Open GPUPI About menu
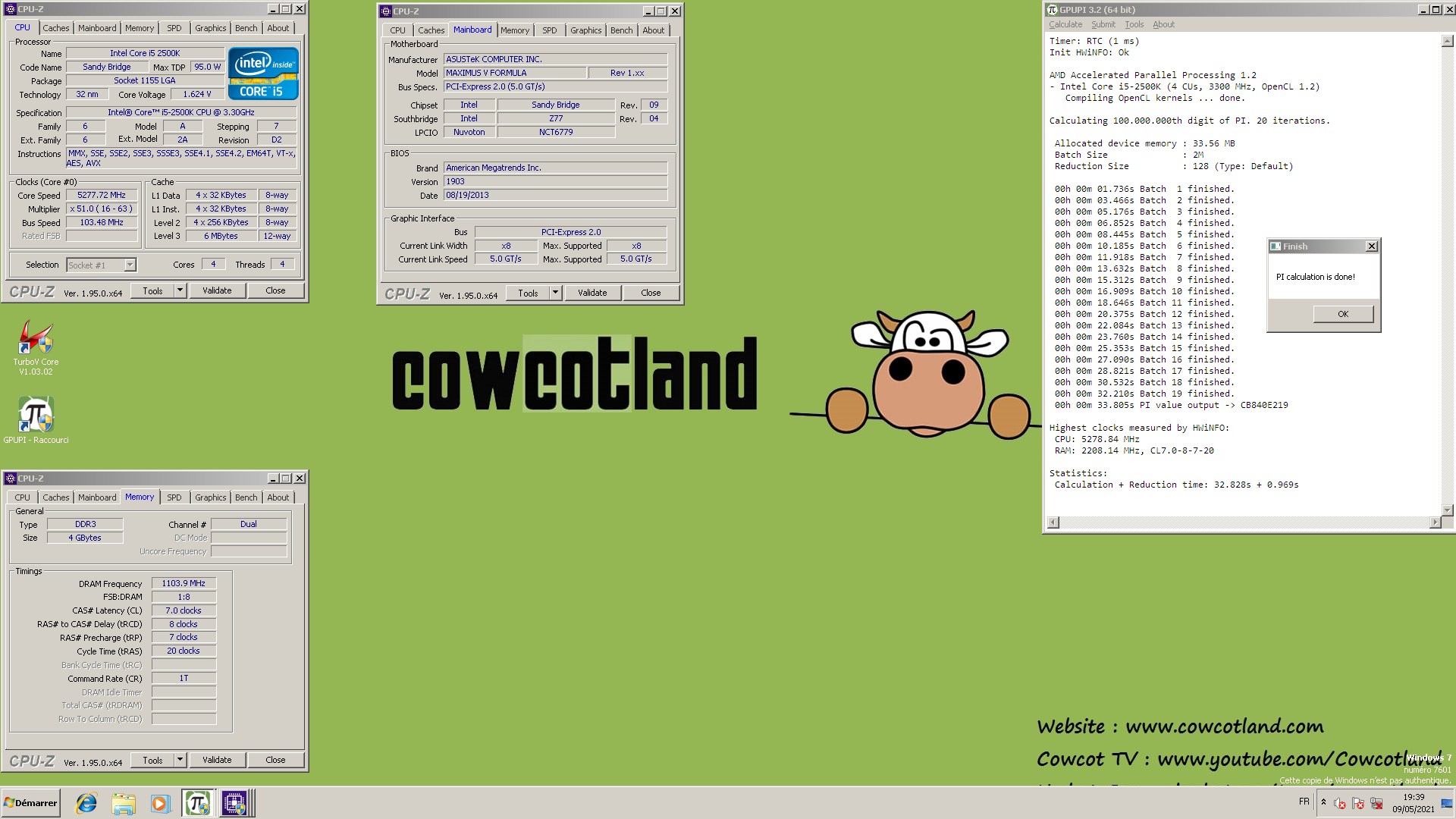1456x819 pixels. 1163,24
